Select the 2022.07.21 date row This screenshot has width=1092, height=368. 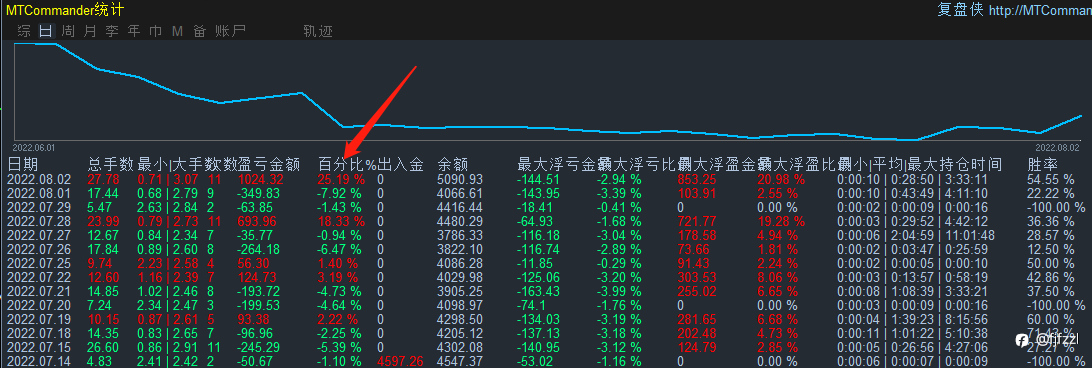(x=546, y=291)
